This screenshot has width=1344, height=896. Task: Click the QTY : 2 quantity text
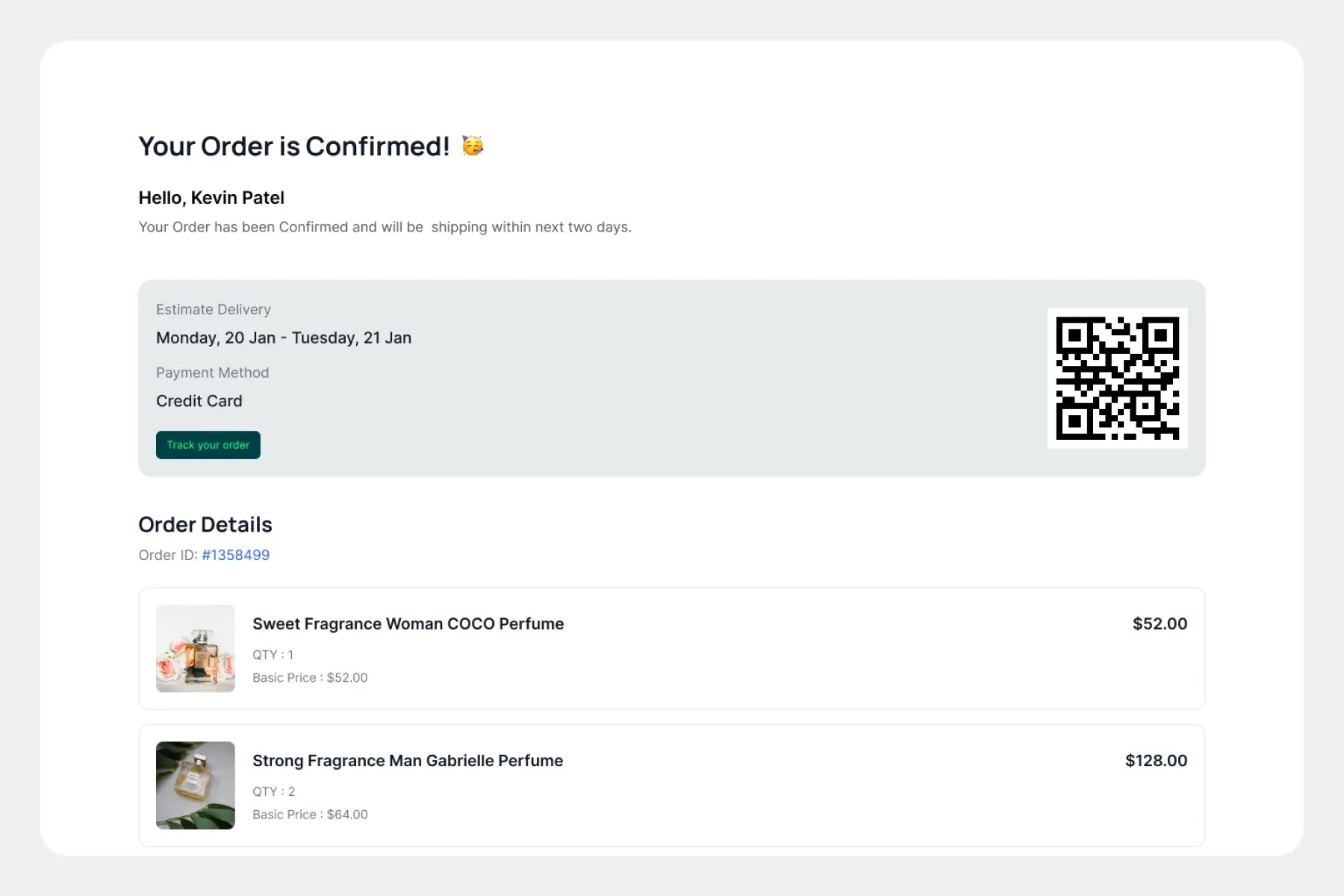click(273, 791)
